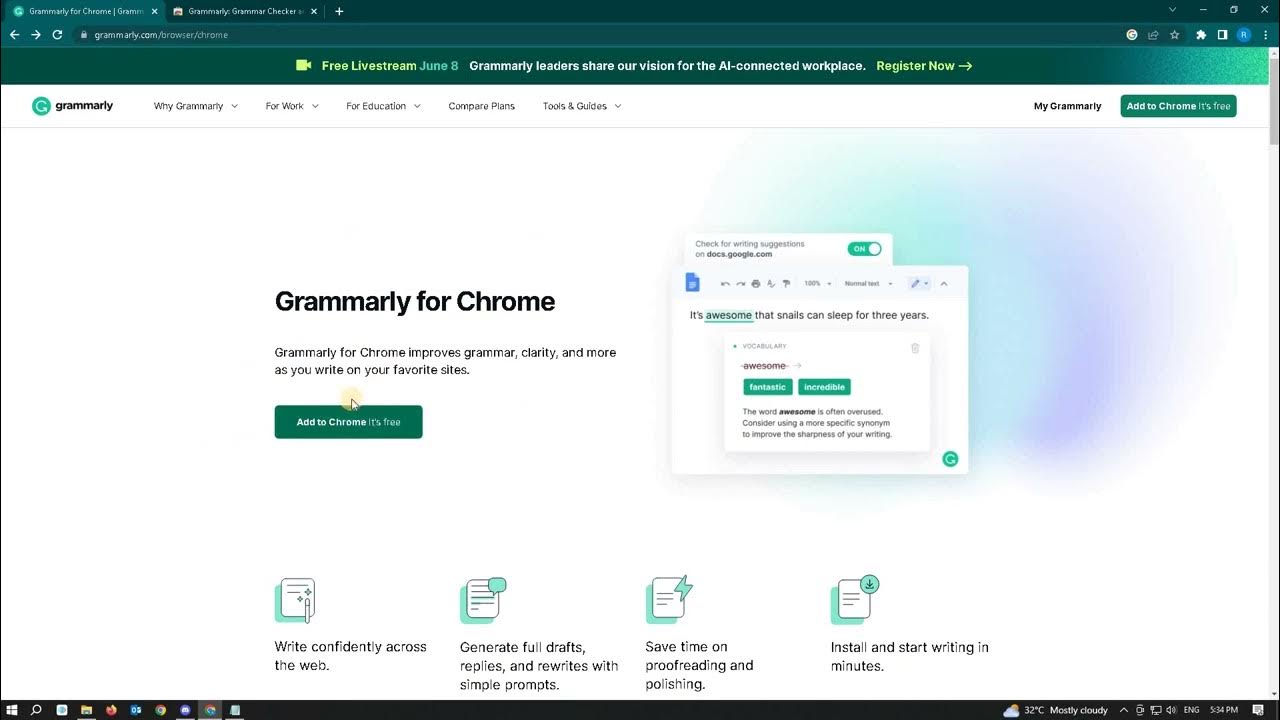Click the weather widget in taskbar
This screenshot has height=720, width=1280.
pyautogui.click(x=1056, y=710)
